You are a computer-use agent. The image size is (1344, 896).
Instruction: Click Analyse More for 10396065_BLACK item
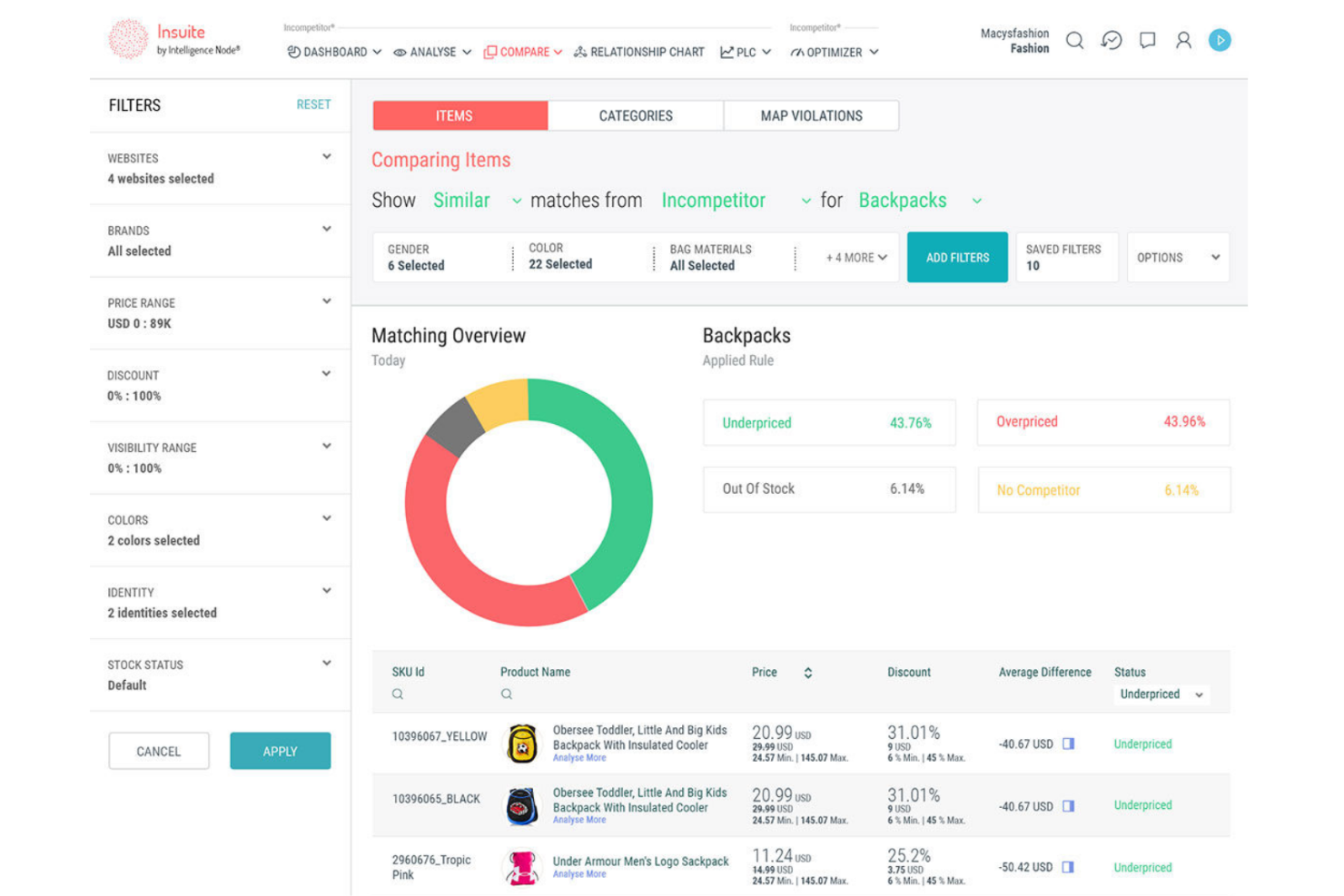(x=579, y=820)
